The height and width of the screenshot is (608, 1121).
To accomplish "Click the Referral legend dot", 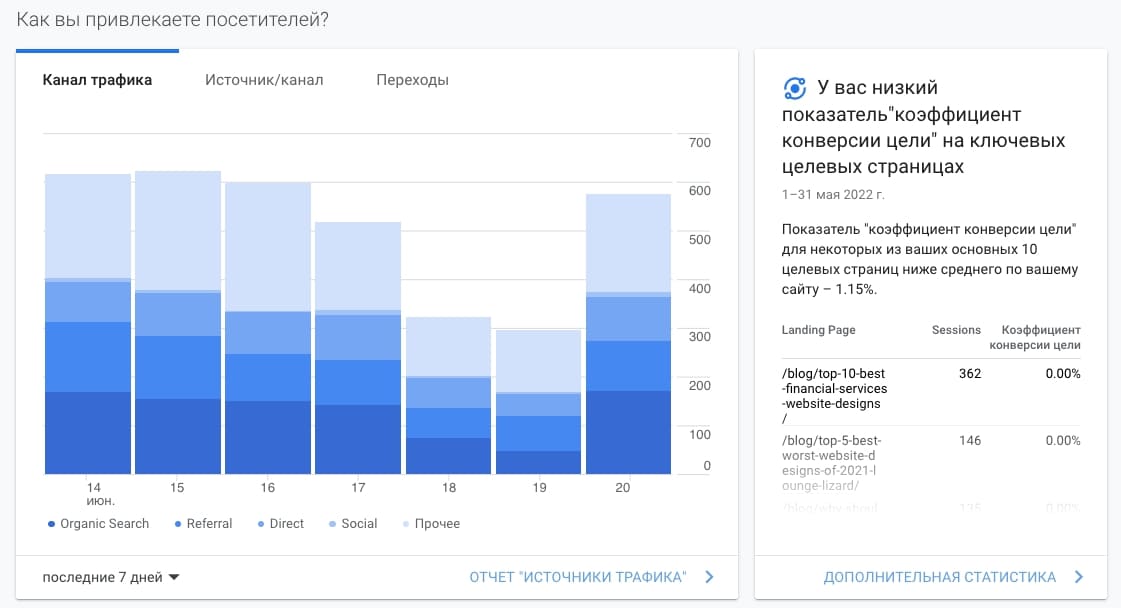I will pyautogui.click(x=178, y=524).
